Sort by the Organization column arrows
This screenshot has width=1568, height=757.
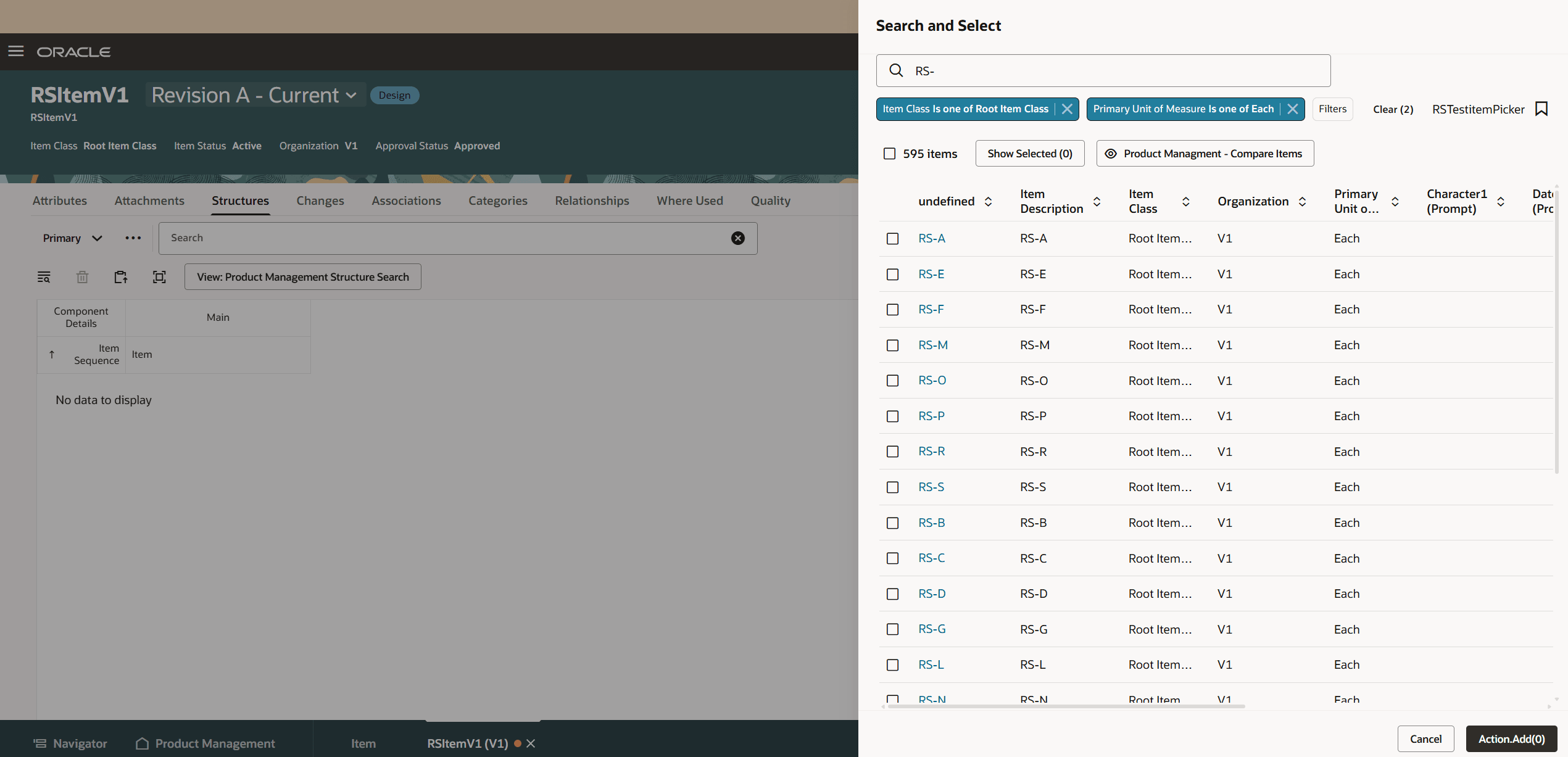pyautogui.click(x=1303, y=202)
